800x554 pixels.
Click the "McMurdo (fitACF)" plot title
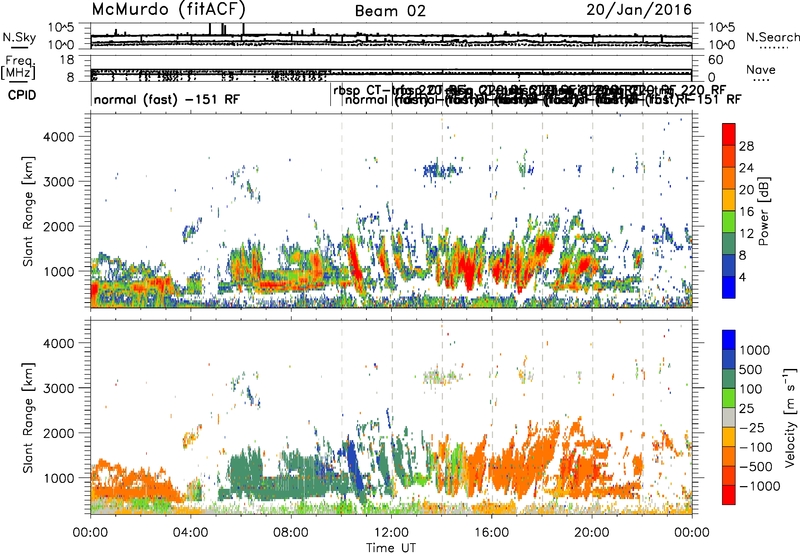coord(169,9)
